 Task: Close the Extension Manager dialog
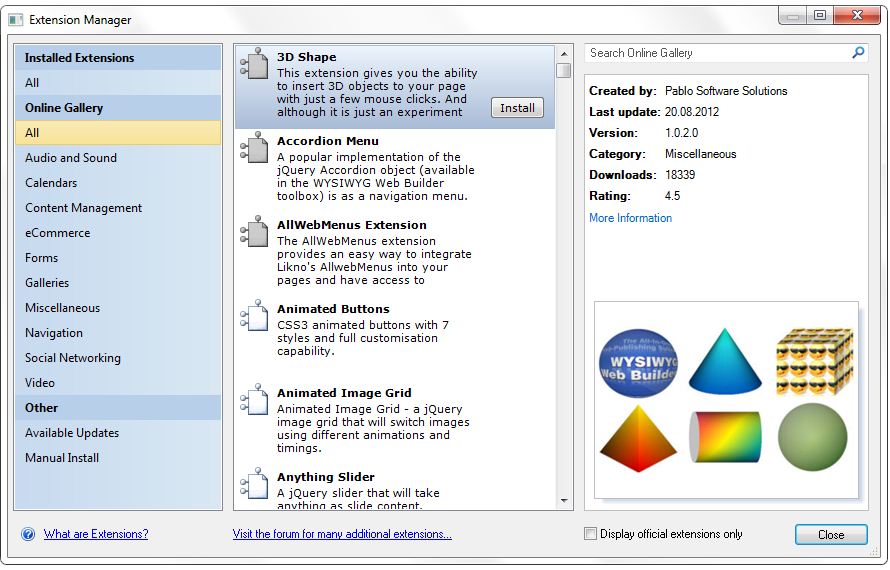pyautogui.click(x=831, y=535)
